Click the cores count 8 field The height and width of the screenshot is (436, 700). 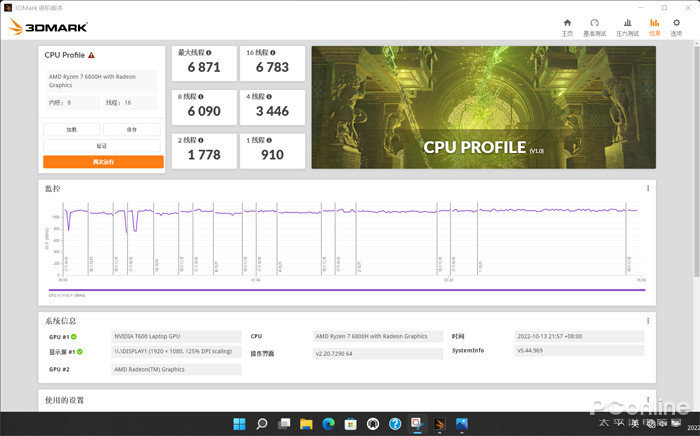click(x=73, y=103)
